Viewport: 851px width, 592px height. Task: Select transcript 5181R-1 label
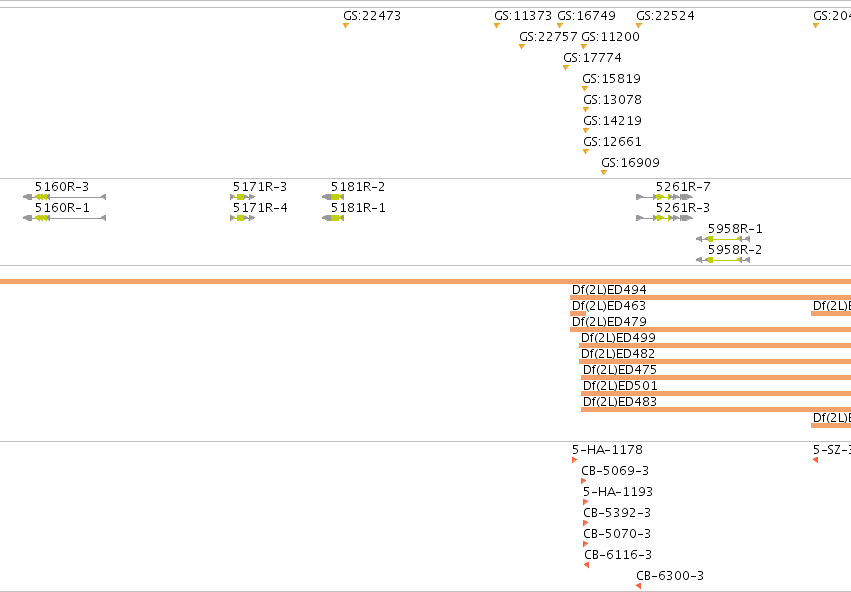[358, 208]
